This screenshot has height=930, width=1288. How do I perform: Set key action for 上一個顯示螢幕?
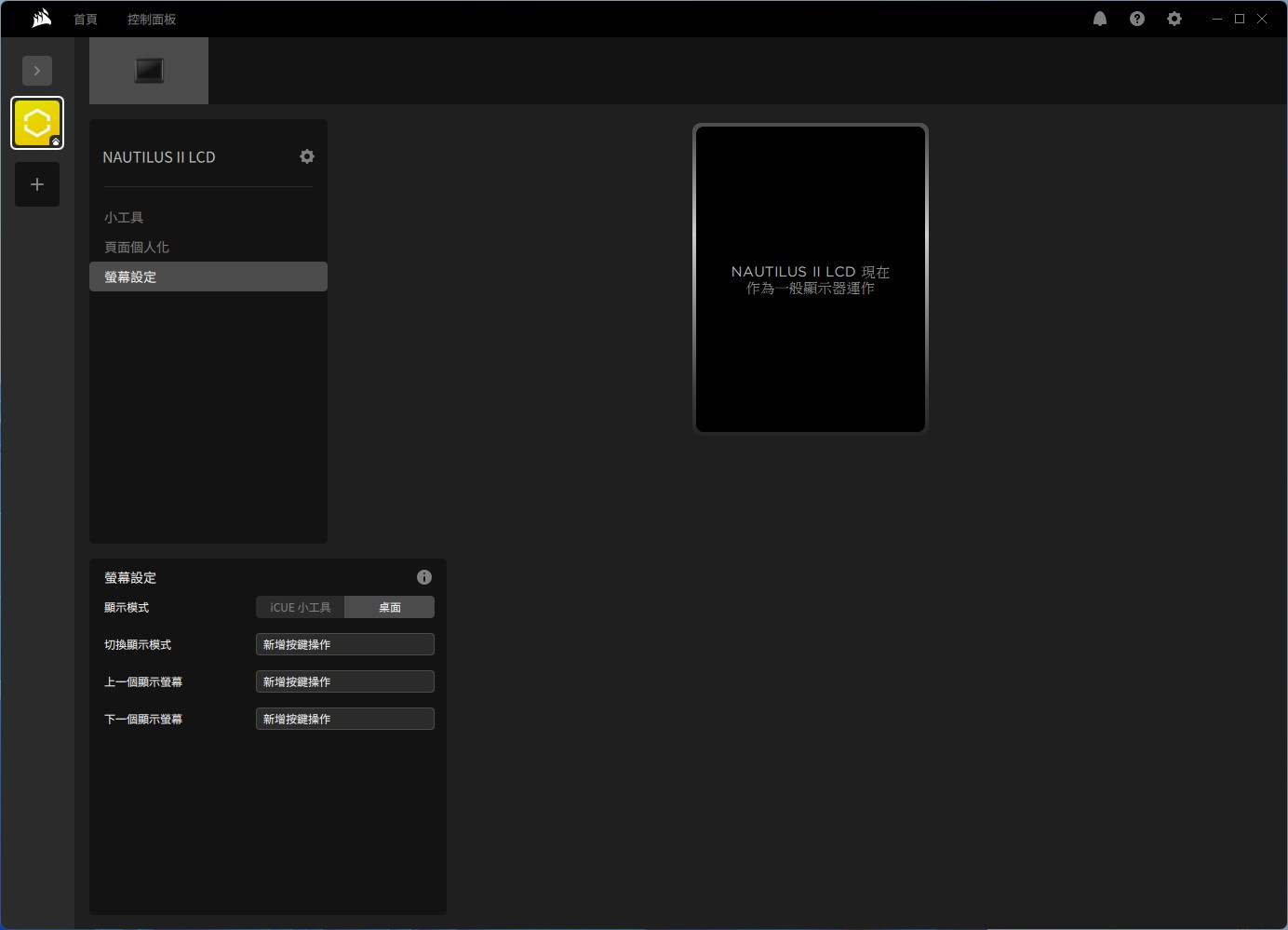pos(345,681)
